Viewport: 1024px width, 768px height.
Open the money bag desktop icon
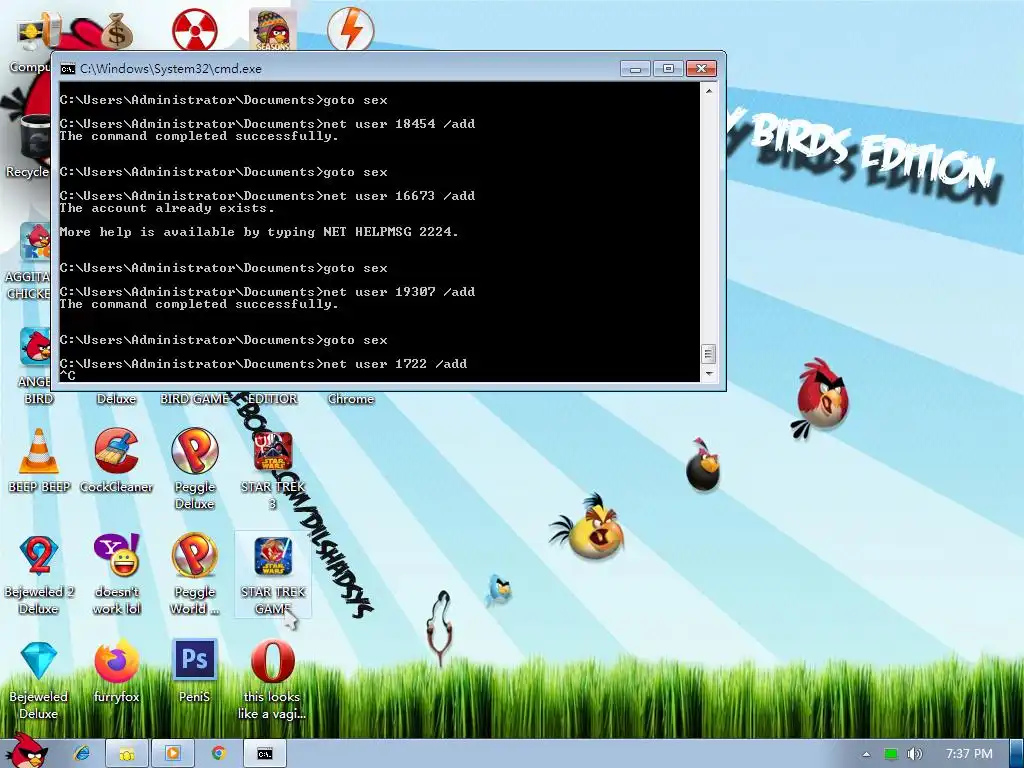(x=116, y=31)
